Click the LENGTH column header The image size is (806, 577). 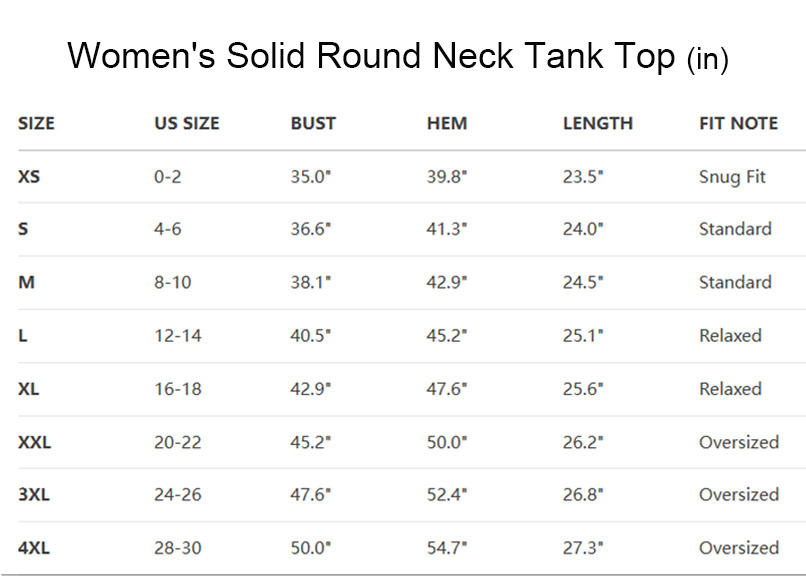coord(597,124)
